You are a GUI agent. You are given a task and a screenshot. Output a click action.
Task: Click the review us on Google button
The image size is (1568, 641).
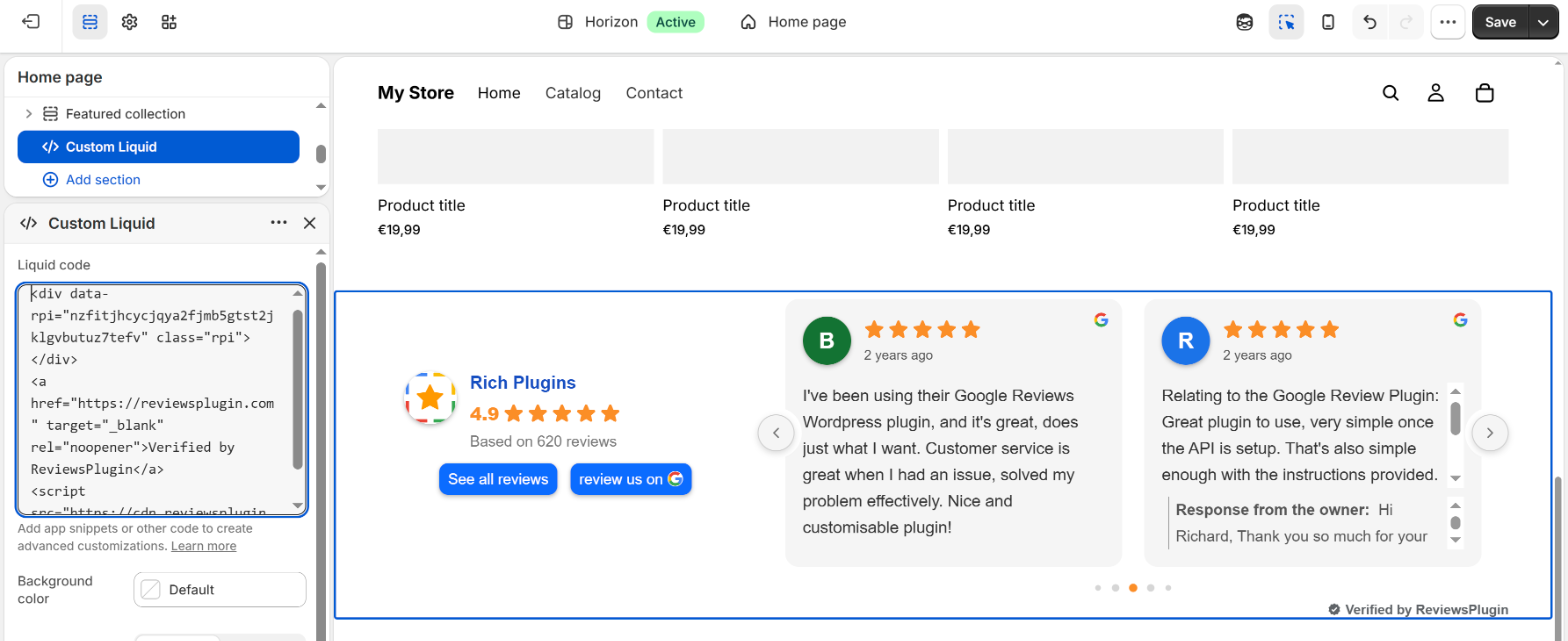click(x=631, y=479)
